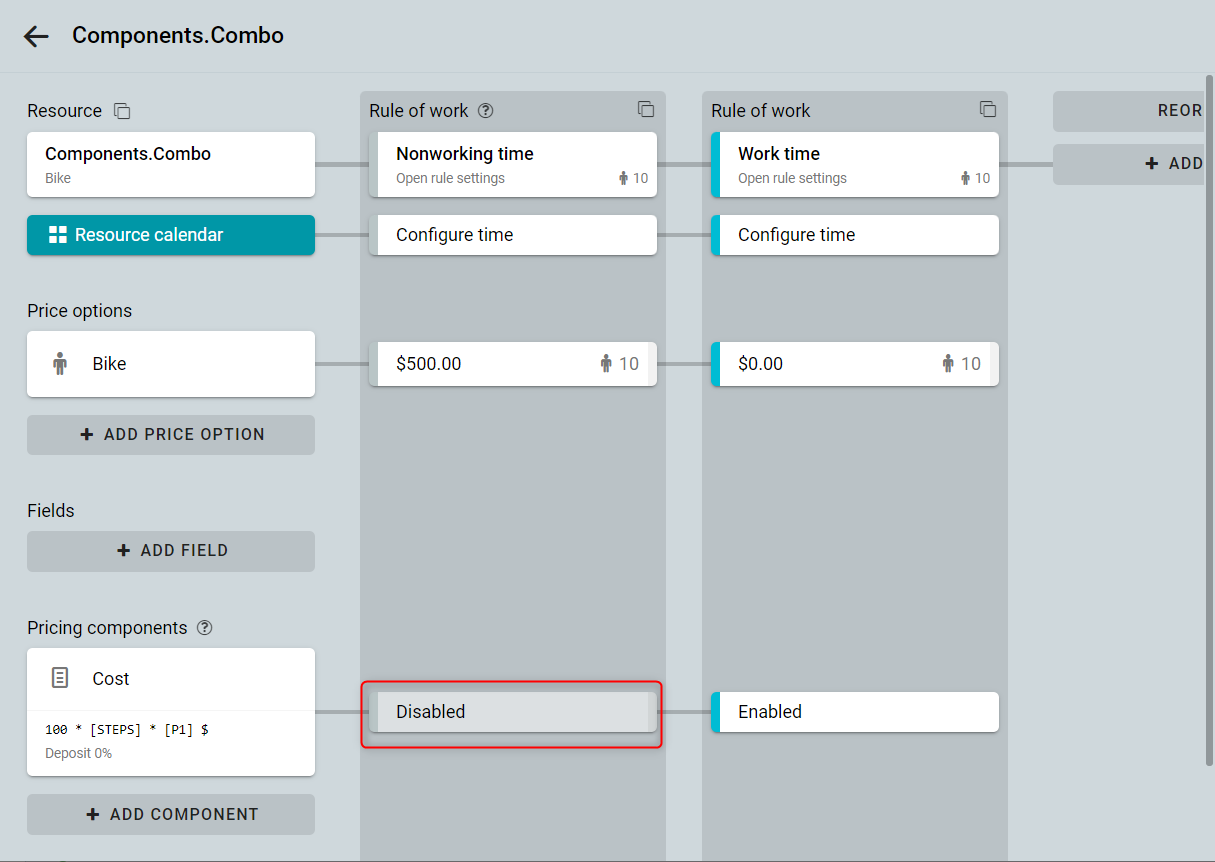This screenshot has width=1215, height=862.
Task: Toggle the Enabled state under Work time
Action: tap(855, 712)
